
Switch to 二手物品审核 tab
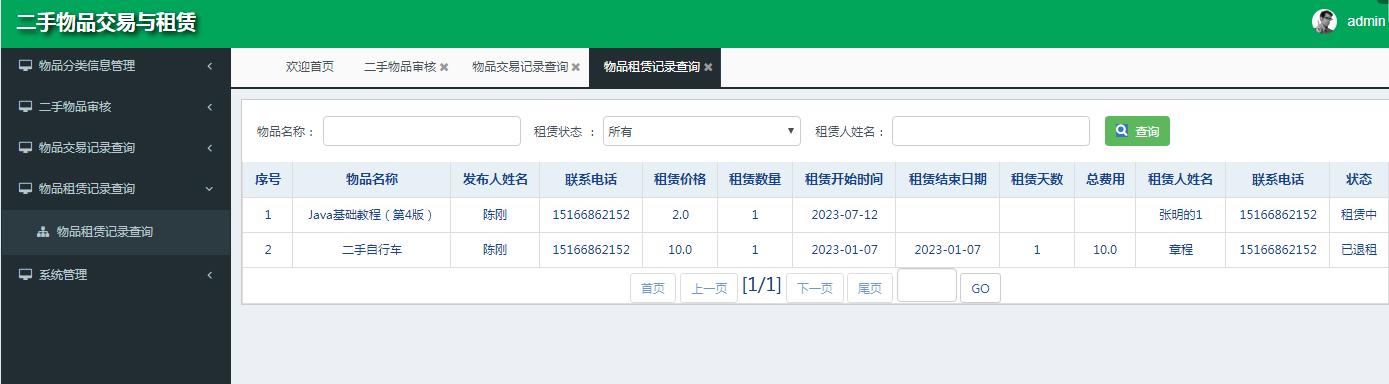(400, 67)
